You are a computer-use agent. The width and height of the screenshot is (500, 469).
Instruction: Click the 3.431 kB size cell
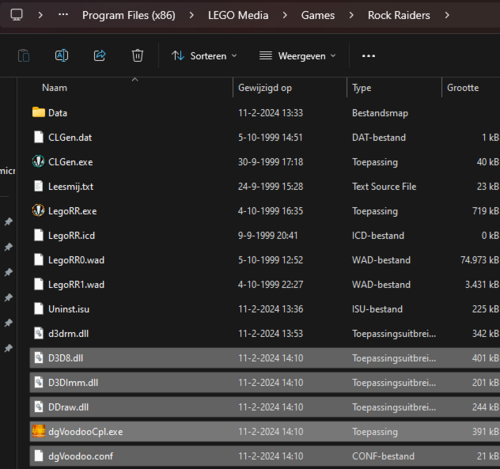482,284
